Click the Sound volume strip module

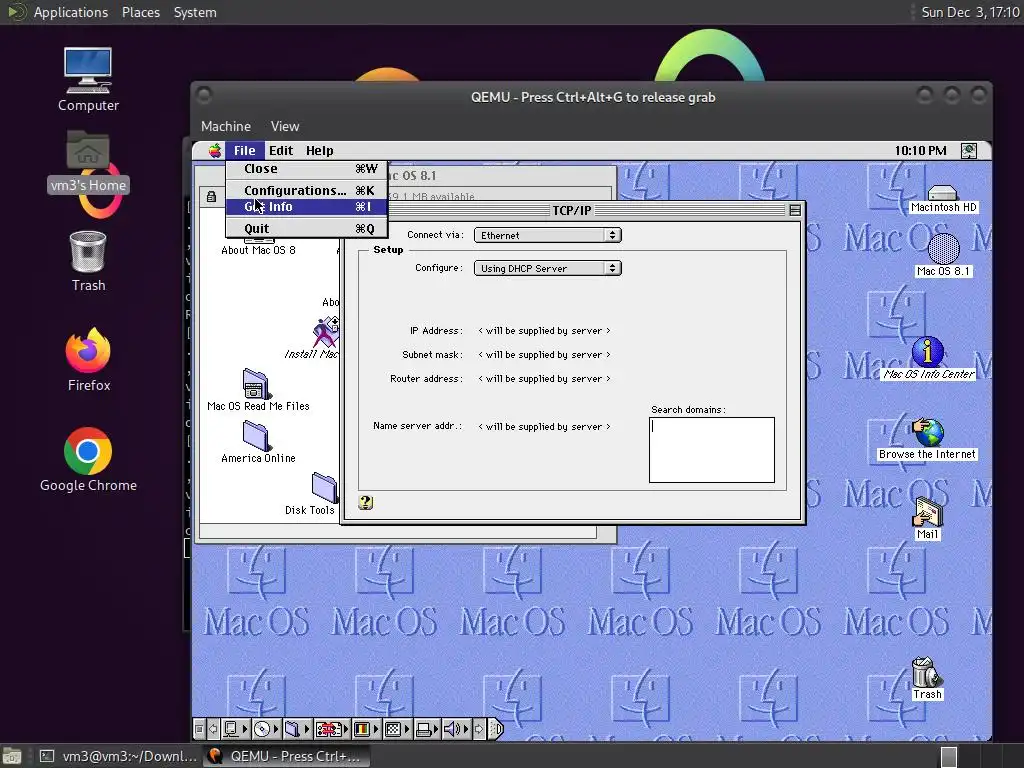pos(456,729)
